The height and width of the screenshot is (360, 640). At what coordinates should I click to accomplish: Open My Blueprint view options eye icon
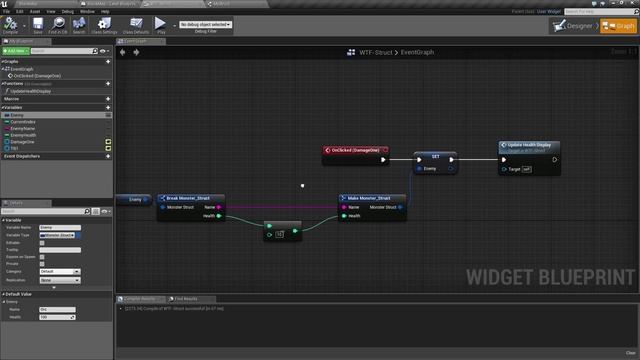coord(104,51)
